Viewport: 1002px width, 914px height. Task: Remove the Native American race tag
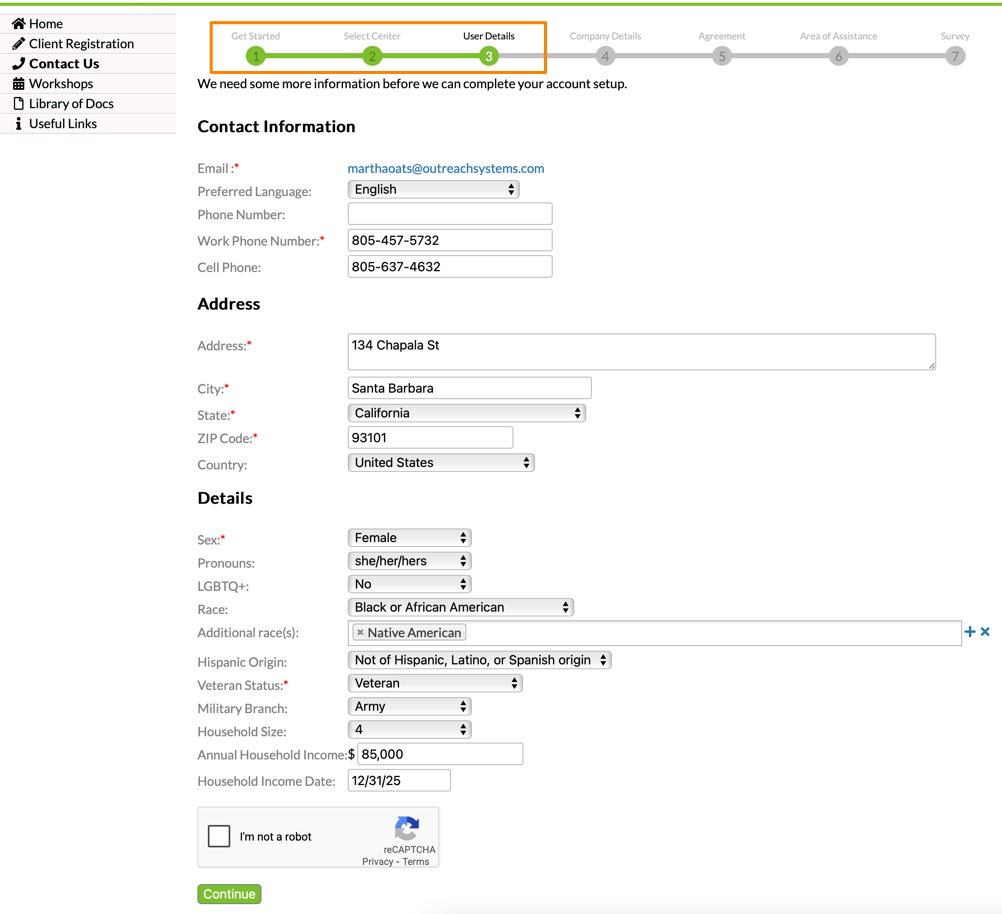pyautogui.click(x=360, y=633)
